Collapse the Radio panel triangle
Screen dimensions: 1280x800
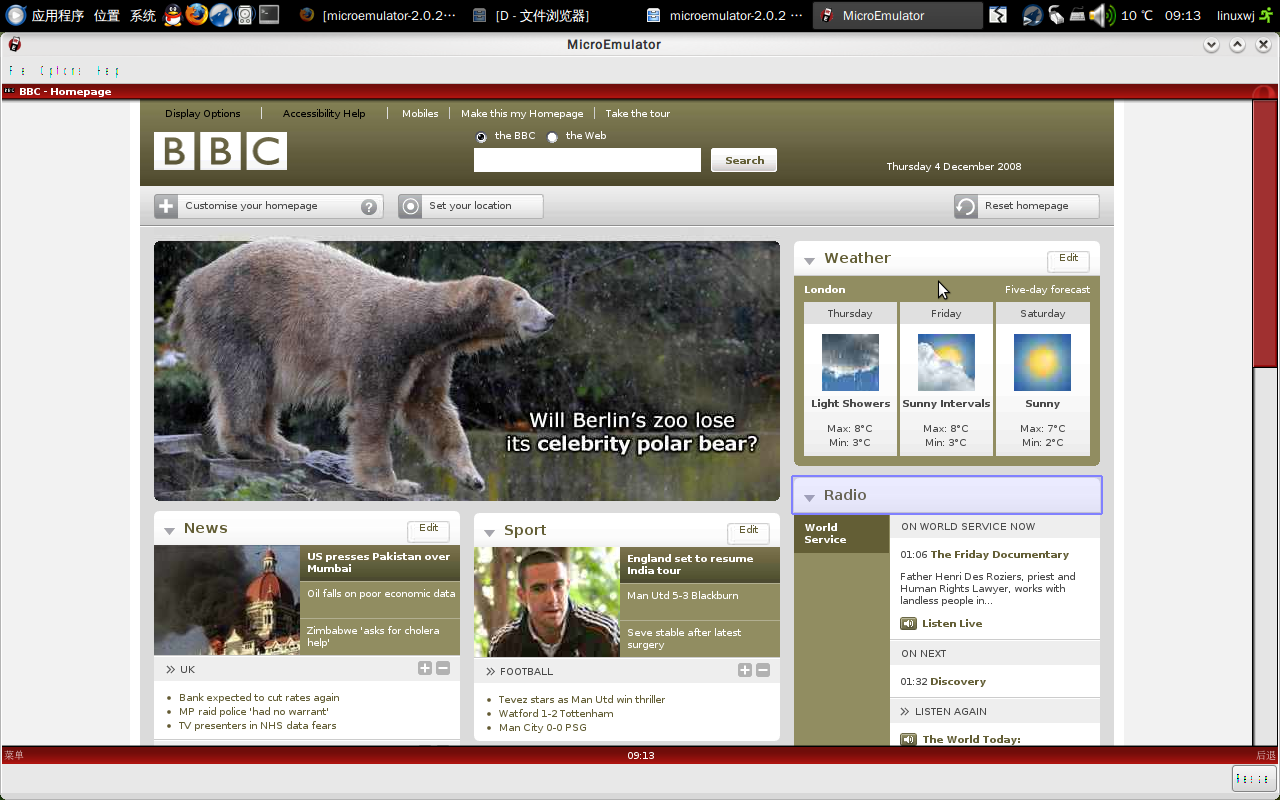click(x=809, y=497)
